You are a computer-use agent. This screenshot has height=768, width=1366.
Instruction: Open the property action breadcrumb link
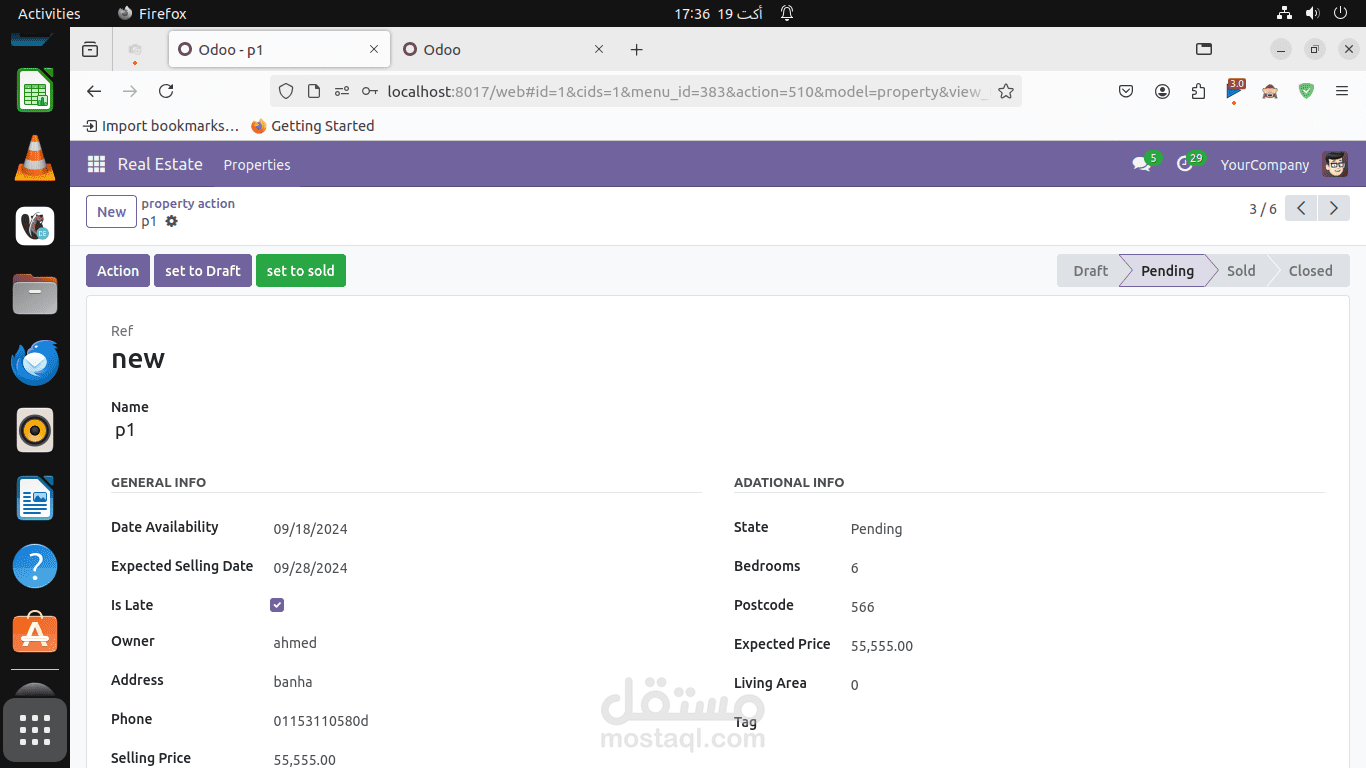tap(188, 203)
